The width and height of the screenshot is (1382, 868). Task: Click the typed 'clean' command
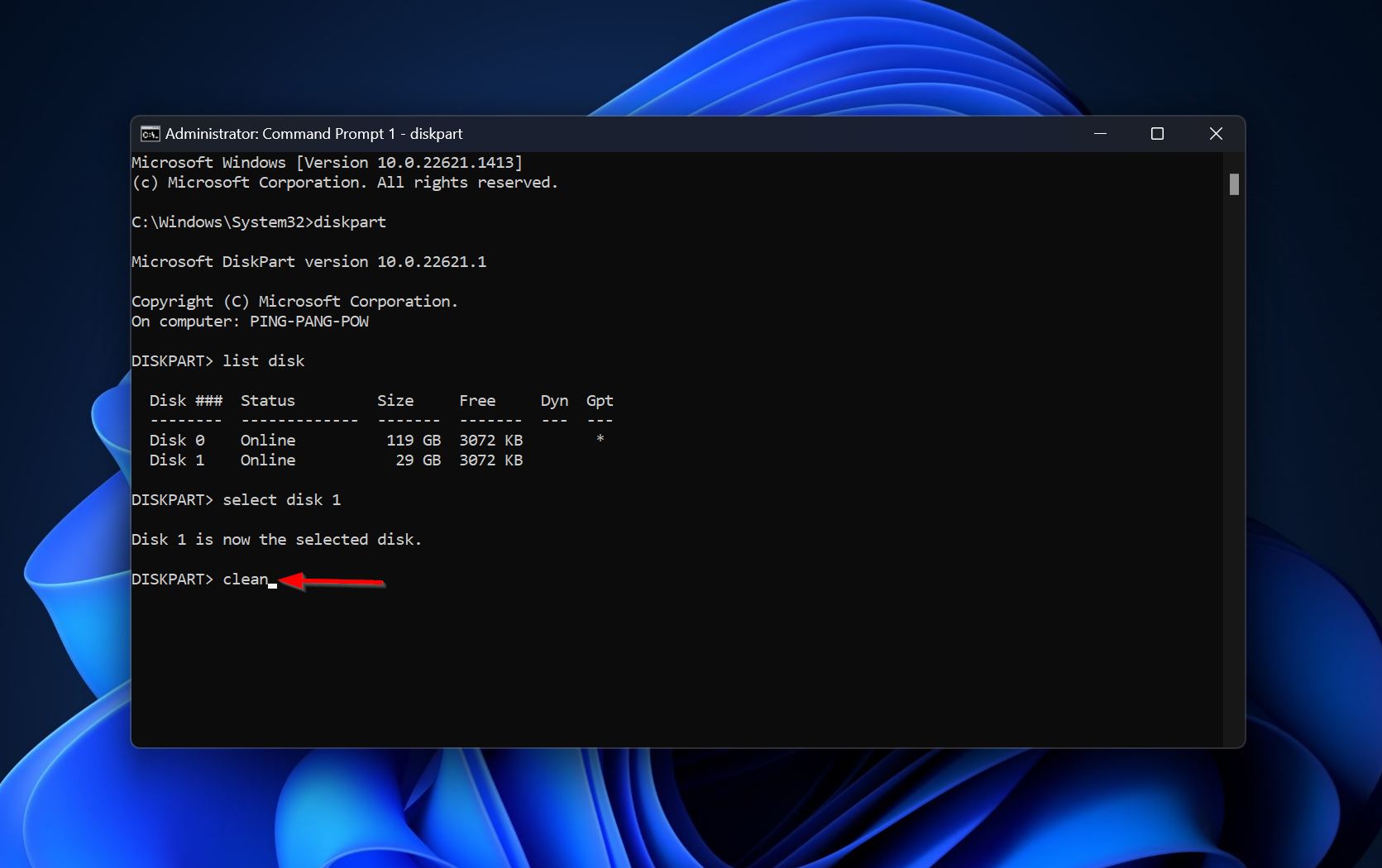(246, 579)
